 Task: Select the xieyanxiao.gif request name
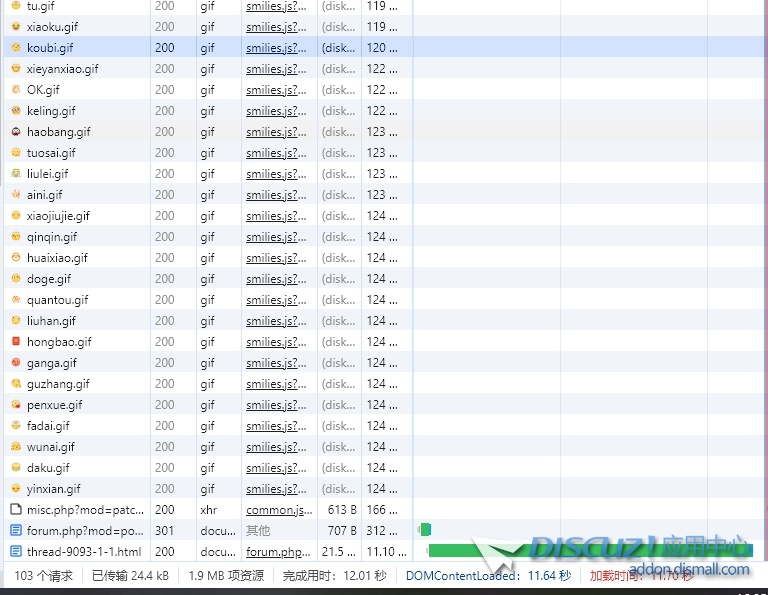63,69
